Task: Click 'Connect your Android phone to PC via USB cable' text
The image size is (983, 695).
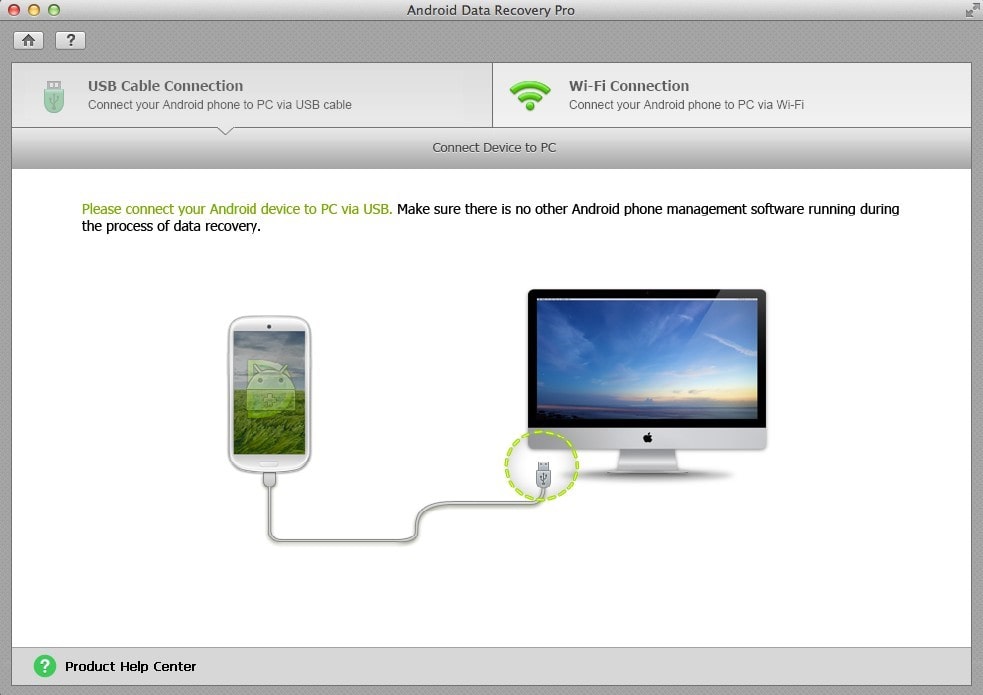Action: coord(219,105)
